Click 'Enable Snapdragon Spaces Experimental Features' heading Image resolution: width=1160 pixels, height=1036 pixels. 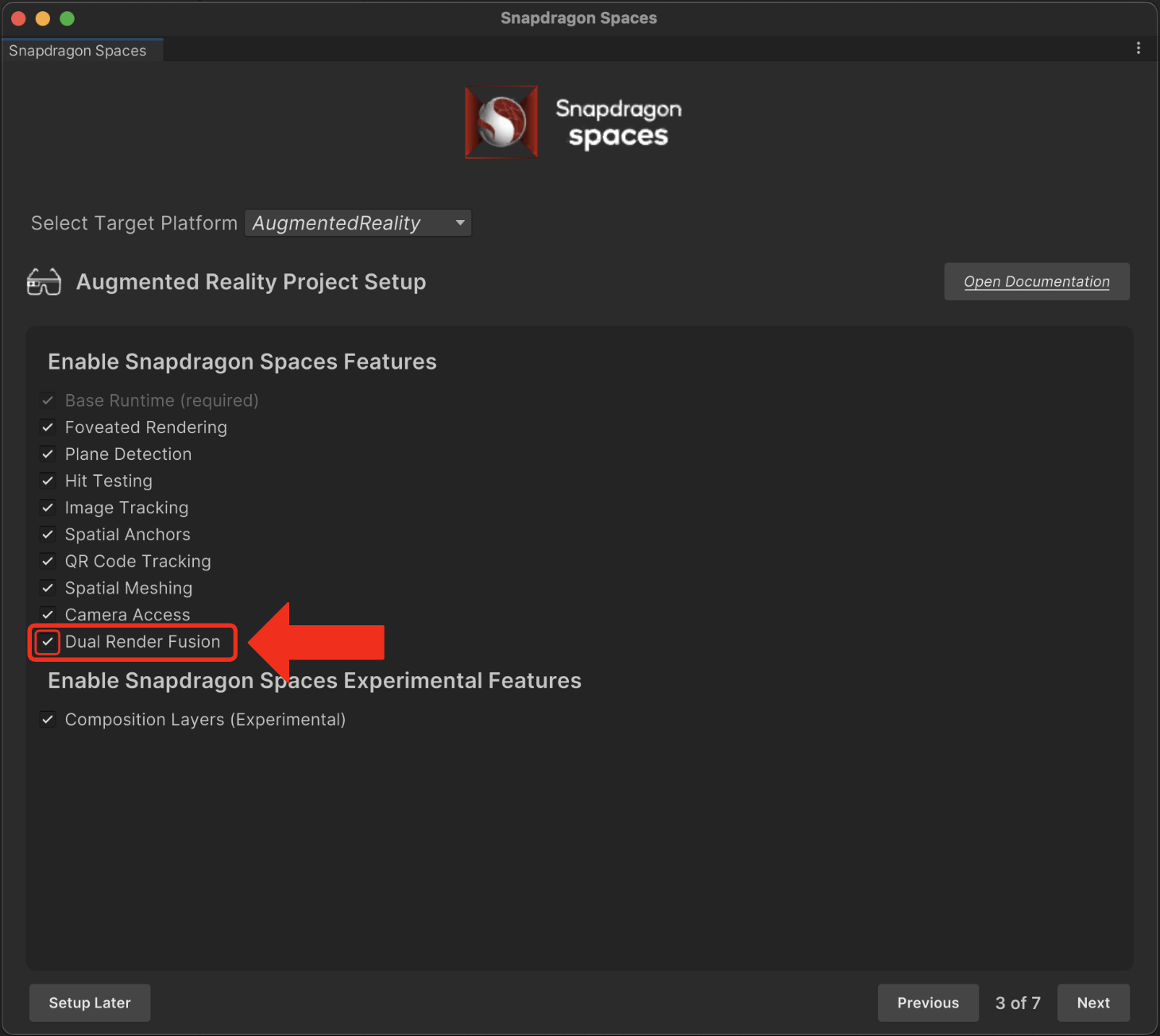[x=315, y=681]
